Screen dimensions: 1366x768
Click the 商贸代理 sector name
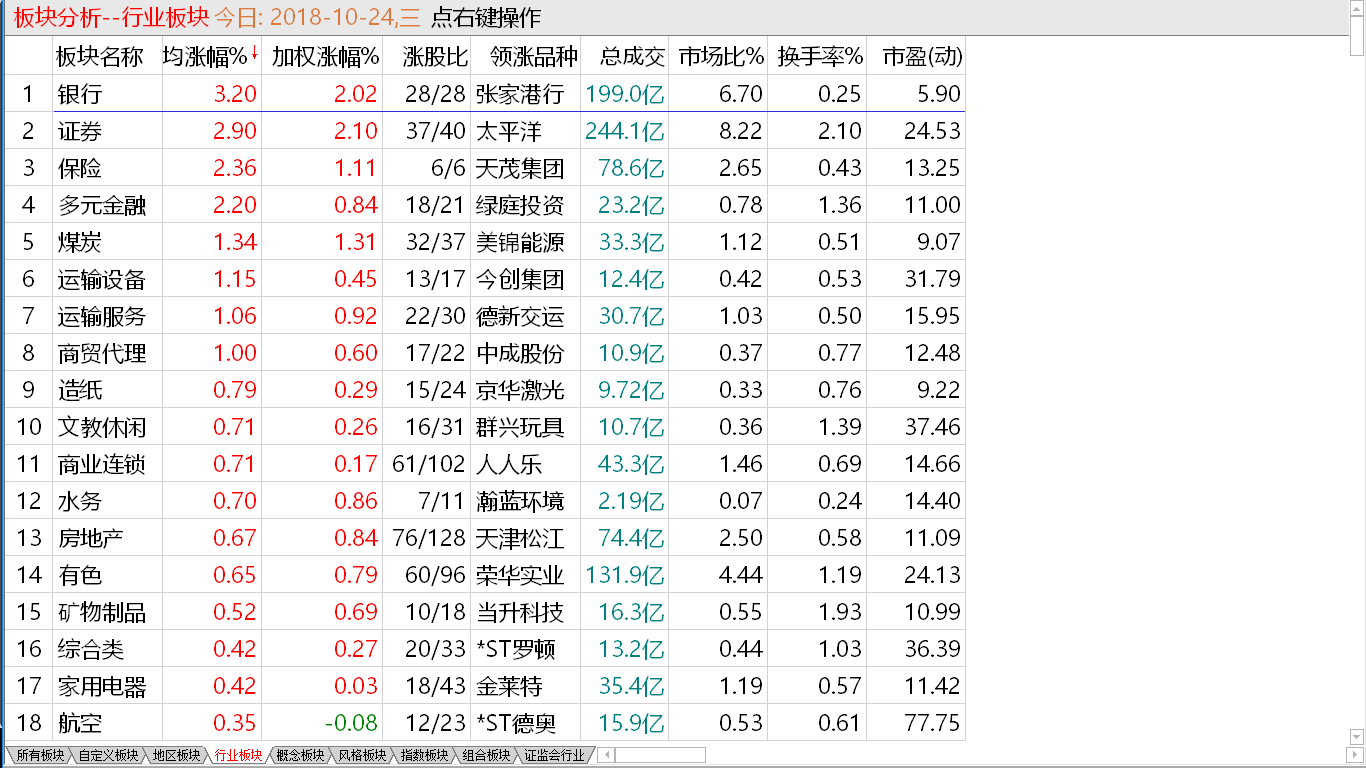pyautogui.click(x=101, y=353)
